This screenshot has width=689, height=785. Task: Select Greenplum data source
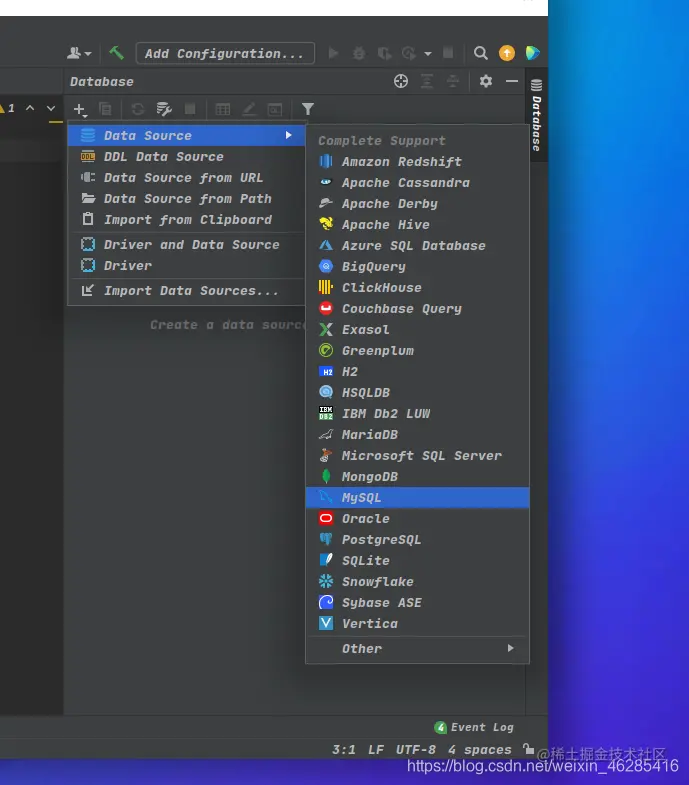417,351
